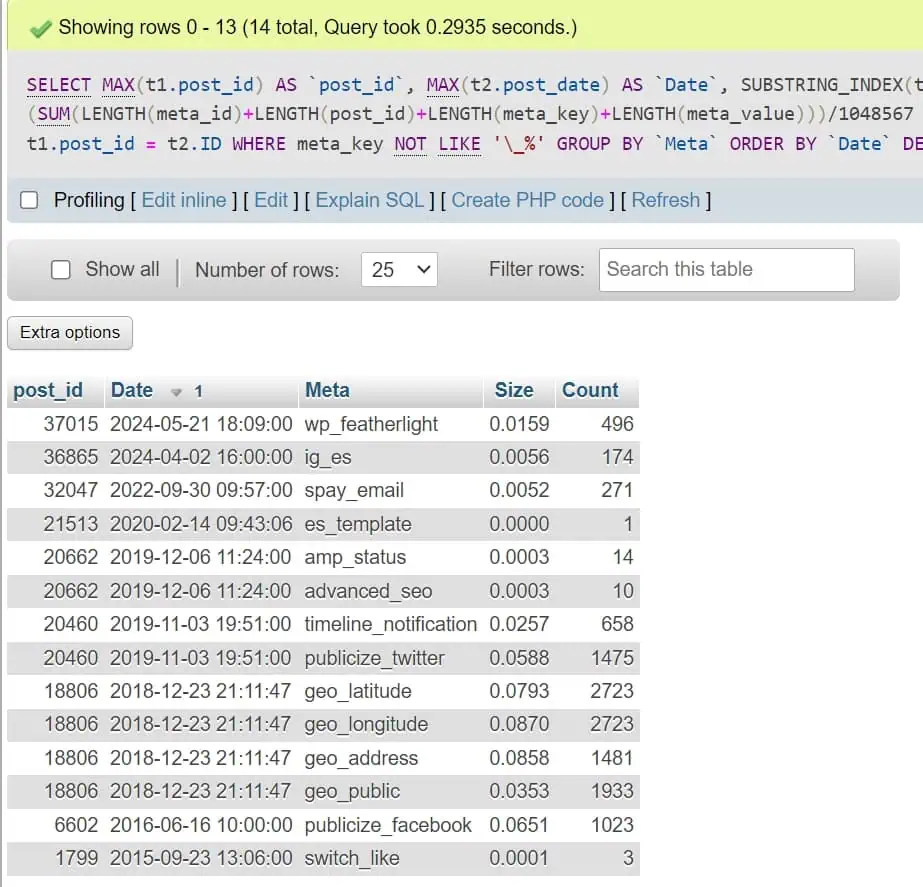Viewport: 923px width, 887px height.
Task: Sort by the Meta column header
Action: coord(327,391)
